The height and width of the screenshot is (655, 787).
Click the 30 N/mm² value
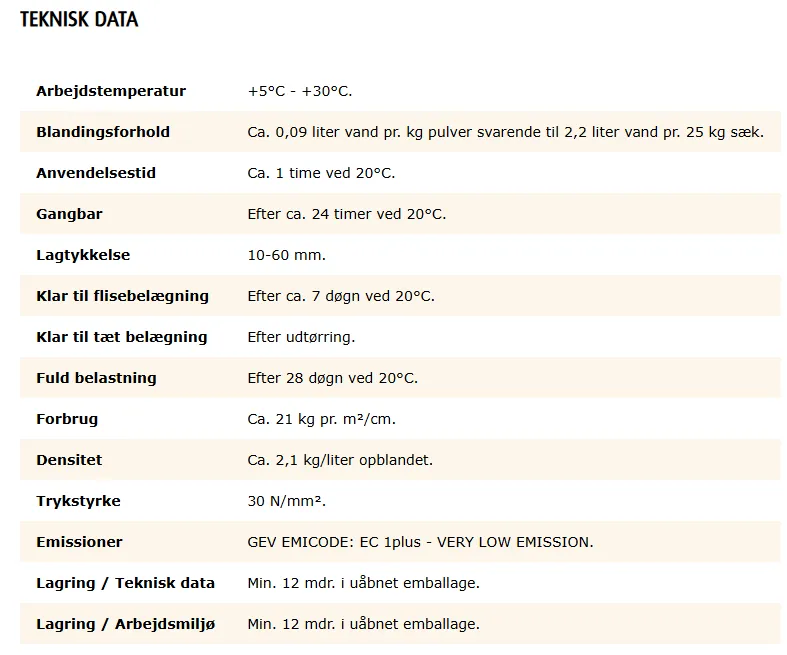click(x=286, y=501)
